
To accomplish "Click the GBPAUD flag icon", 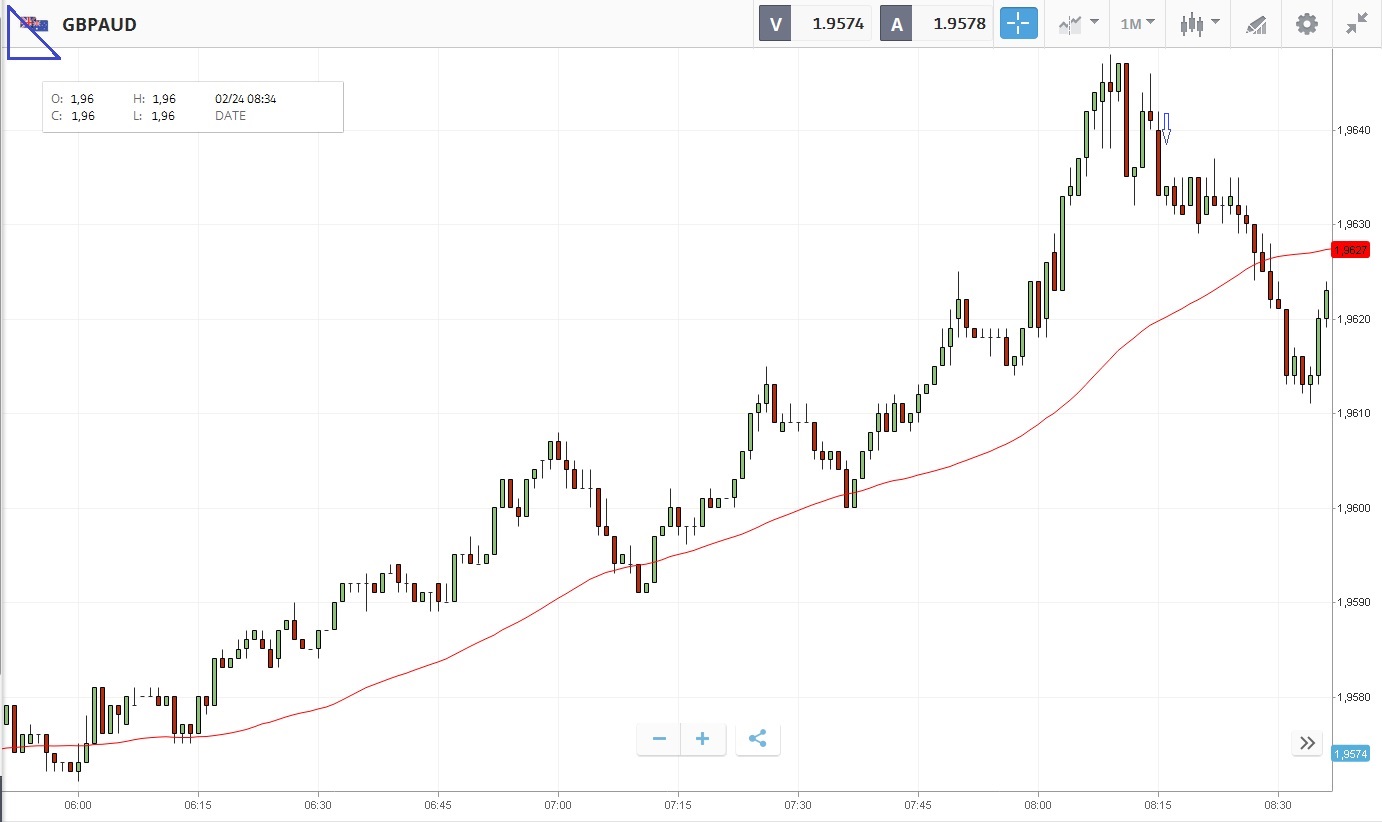I will (x=33, y=24).
